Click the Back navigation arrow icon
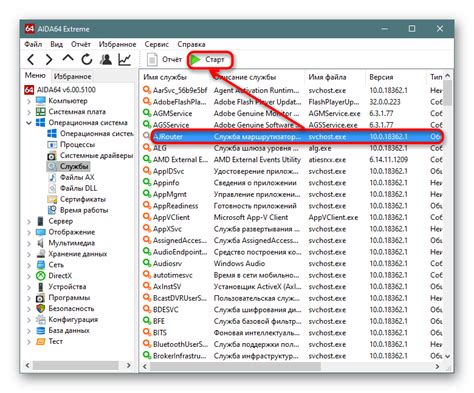The image size is (474, 393). [x=31, y=60]
